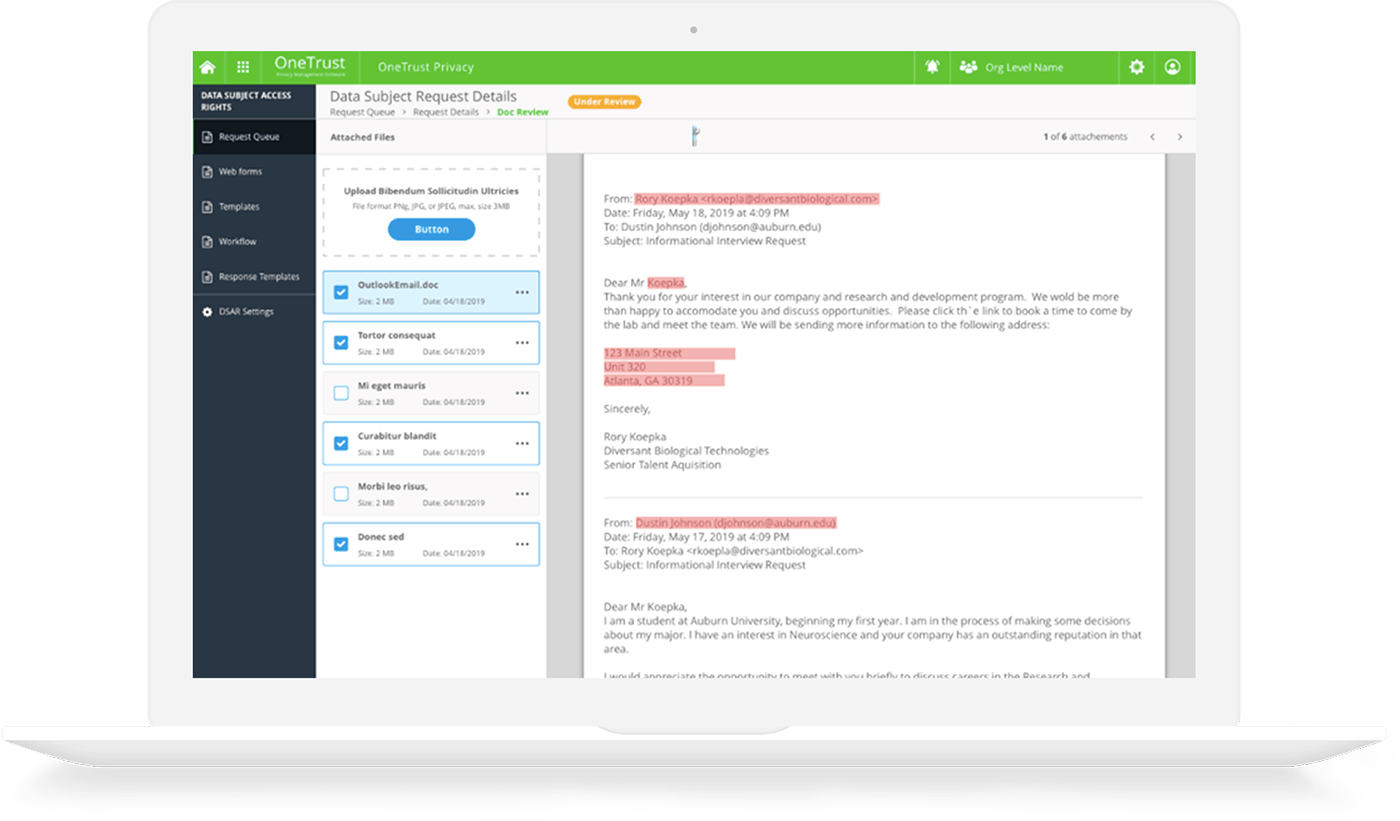Open DSAR Settings in the sidebar
This screenshot has height=821, width=1400.
pyautogui.click(x=254, y=312)
